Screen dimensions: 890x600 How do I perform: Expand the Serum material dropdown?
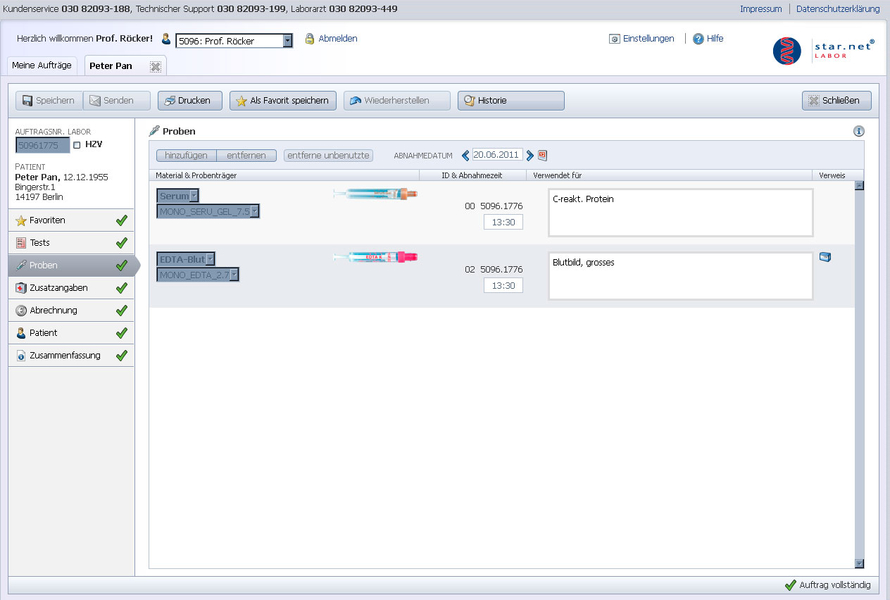pyautogui.click(x=194, y=196)
